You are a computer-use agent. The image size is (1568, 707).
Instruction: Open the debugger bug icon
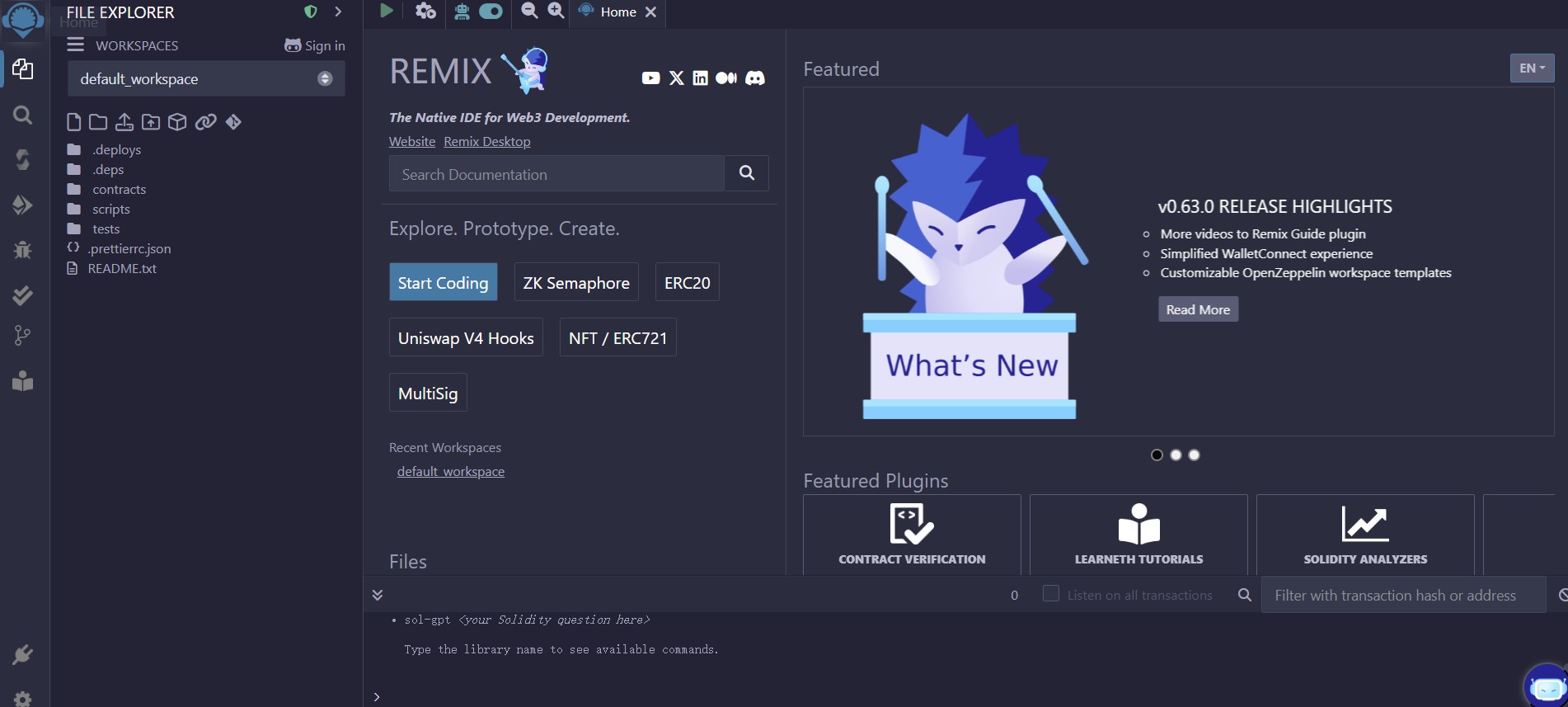22,249
